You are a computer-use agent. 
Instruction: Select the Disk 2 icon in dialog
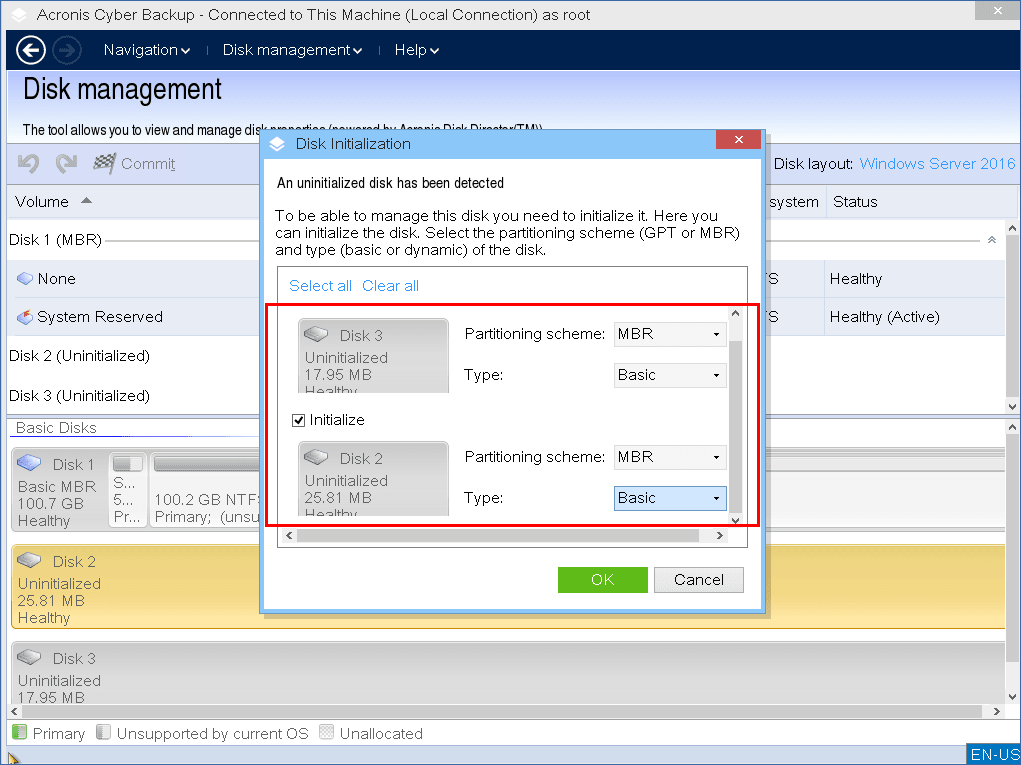(x=317, y=458)
